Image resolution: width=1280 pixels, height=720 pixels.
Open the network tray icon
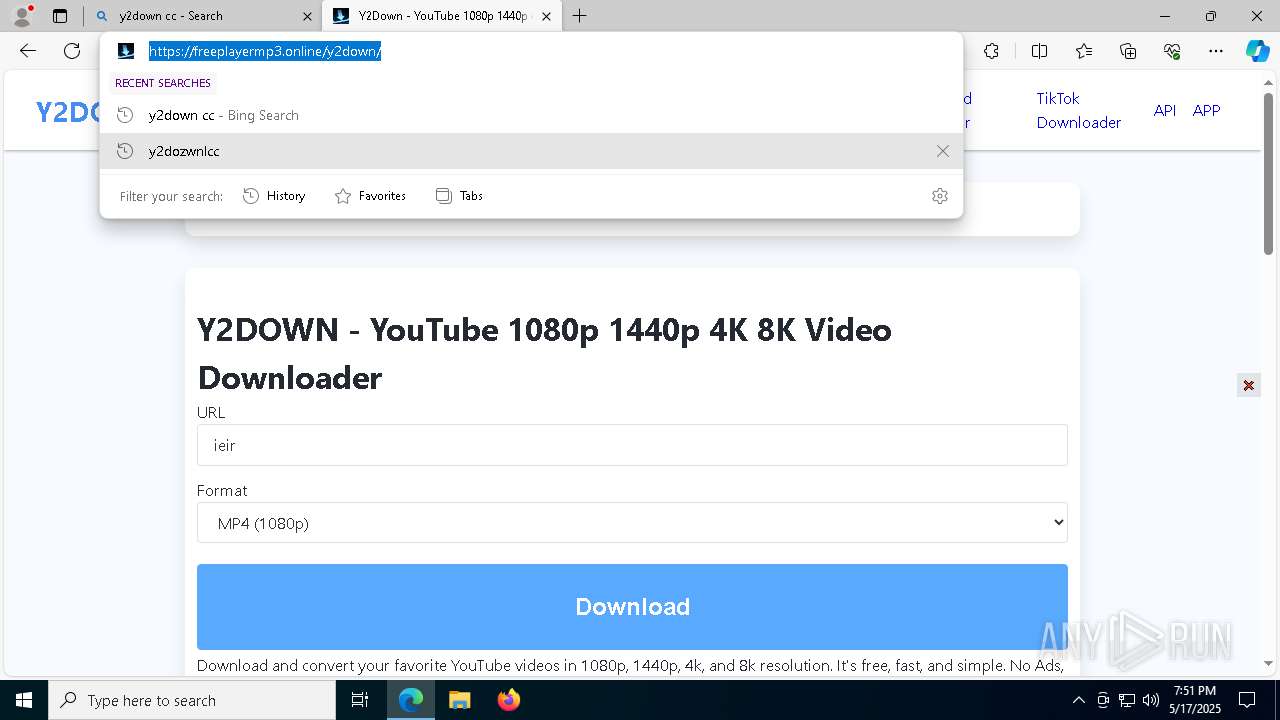(x=1127, y=700)
